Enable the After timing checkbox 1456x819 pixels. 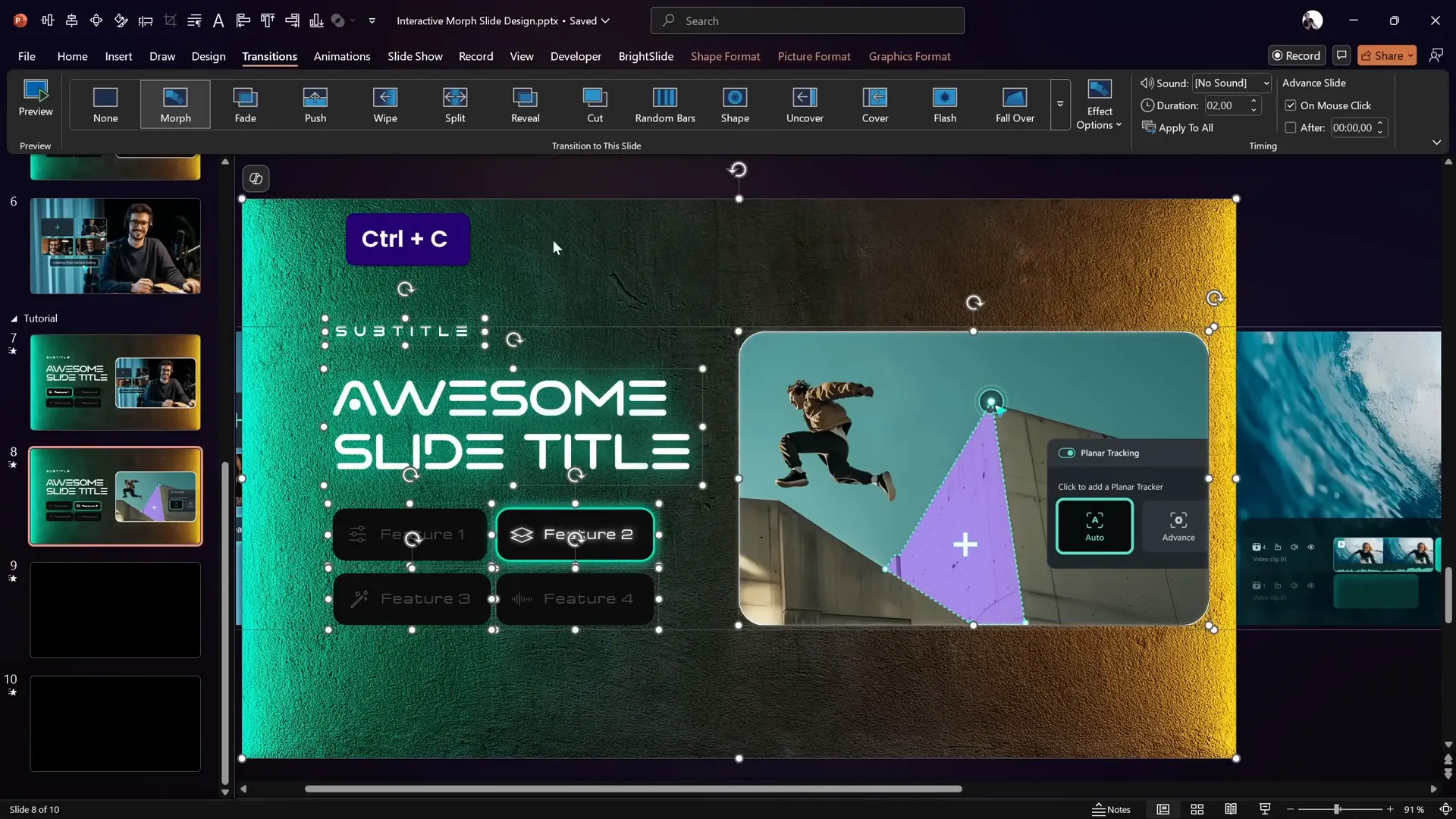click(1290, 127)
